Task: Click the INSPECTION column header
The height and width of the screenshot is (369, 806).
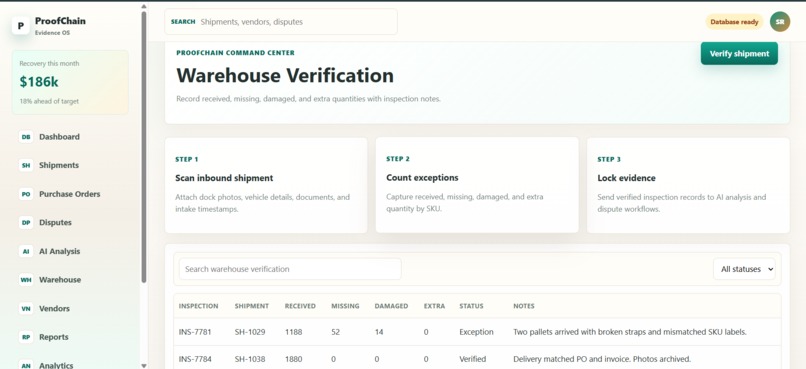Action: click(198, 306)
